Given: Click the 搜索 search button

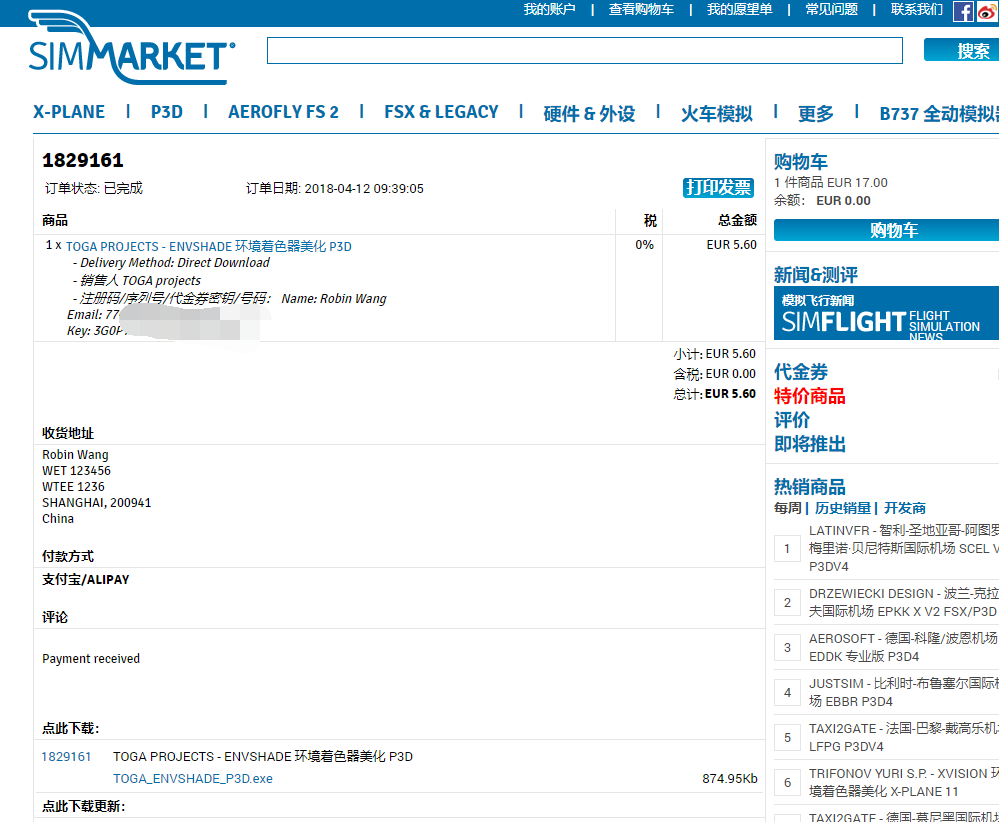Looking at the screenshot, I should click(961, 50).
